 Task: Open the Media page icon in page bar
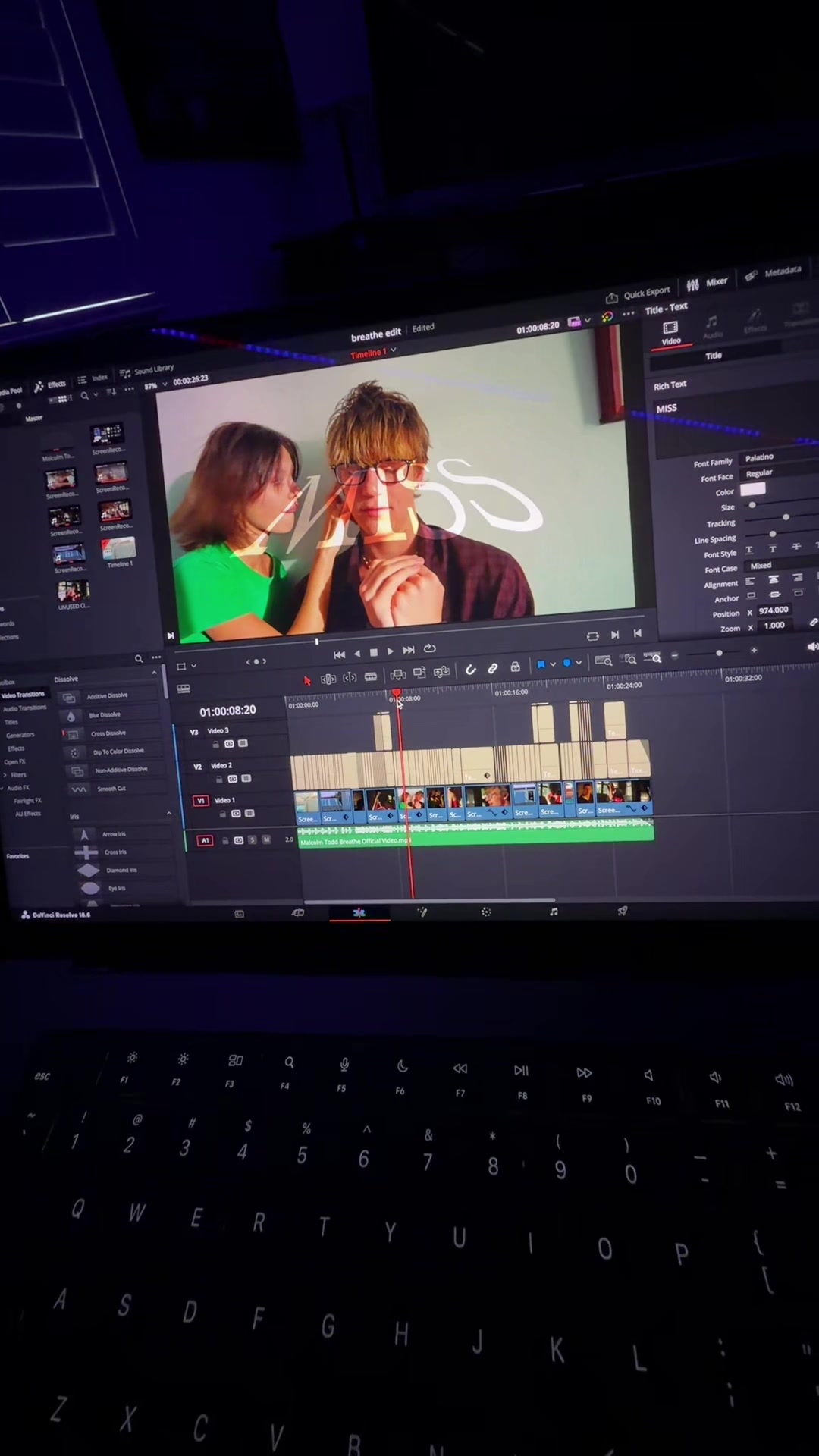239,914
